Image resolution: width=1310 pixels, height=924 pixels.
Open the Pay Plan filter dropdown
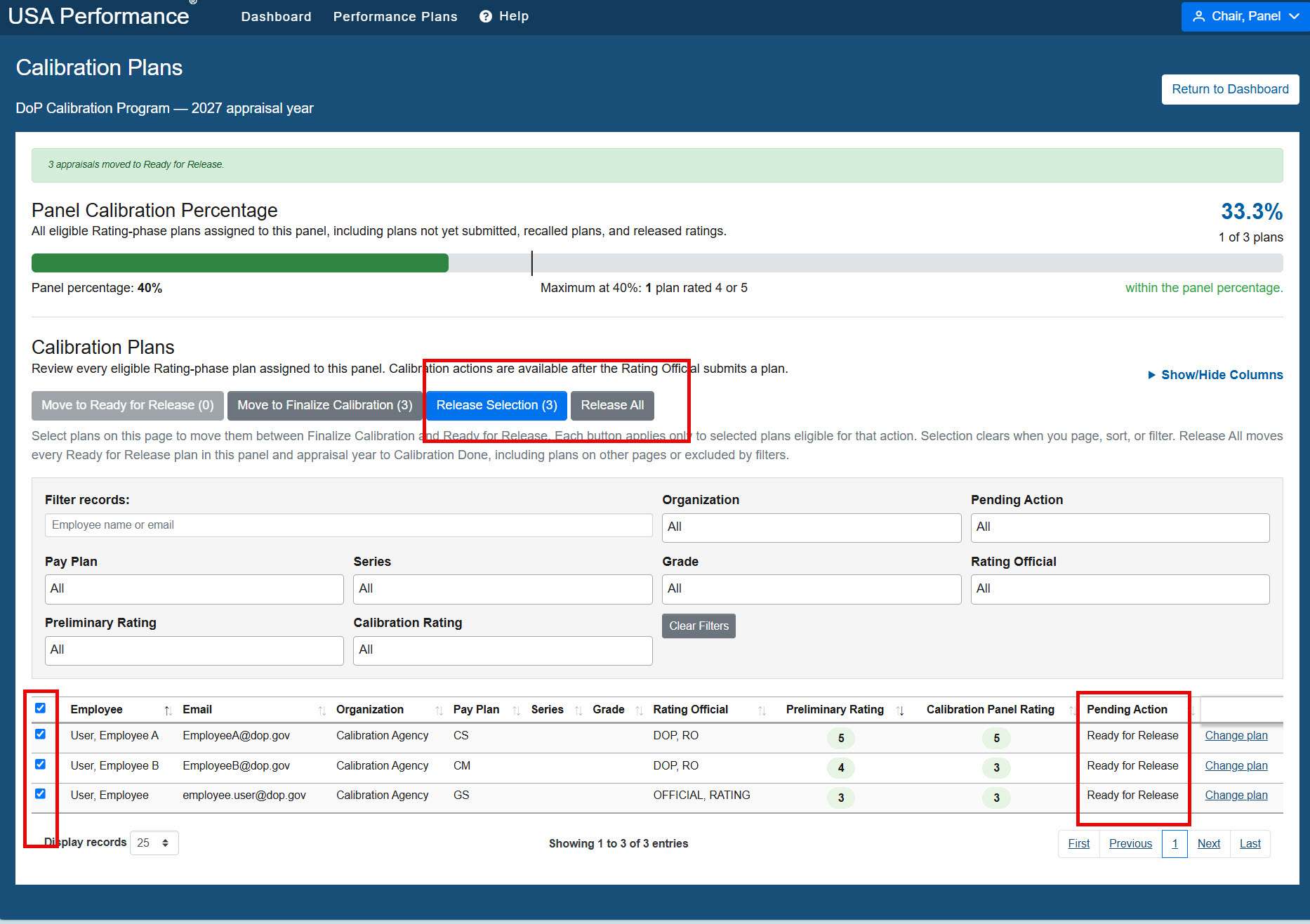pos(194,589)
